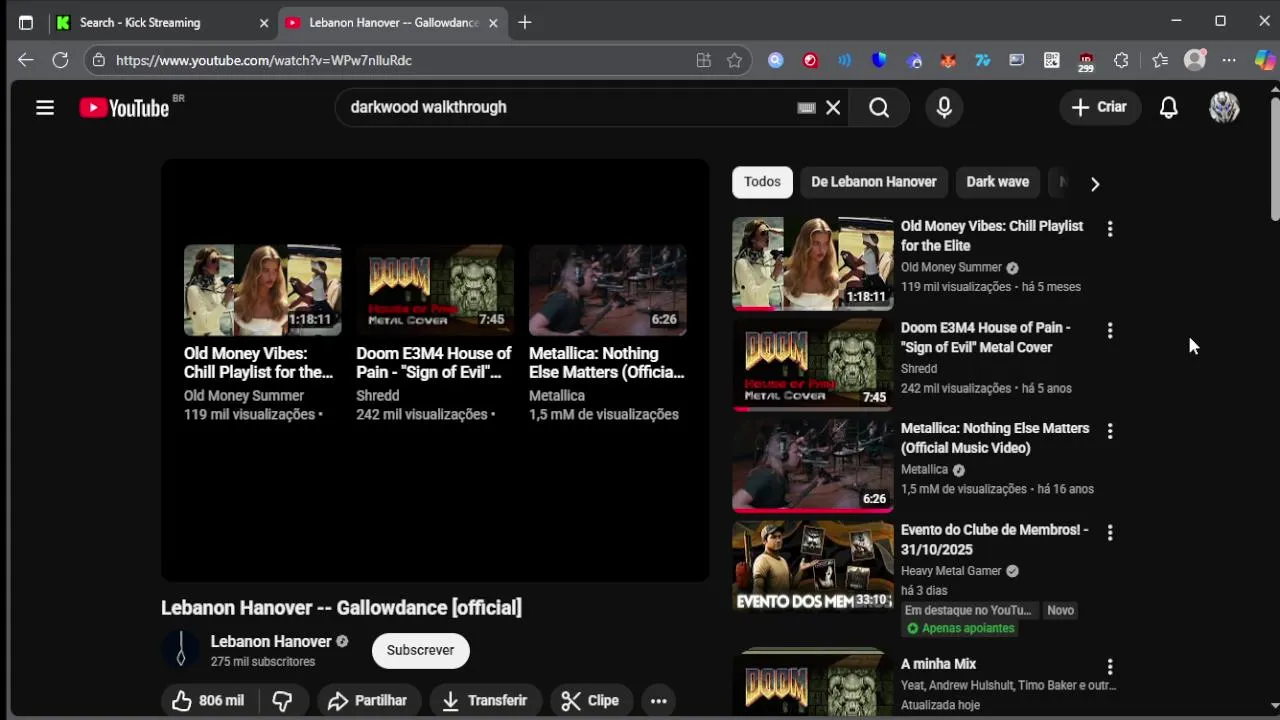Open the Heavy Metal Gamer channel link
This screenshot has height=720, width=1280.
click(x=951, y=571)
